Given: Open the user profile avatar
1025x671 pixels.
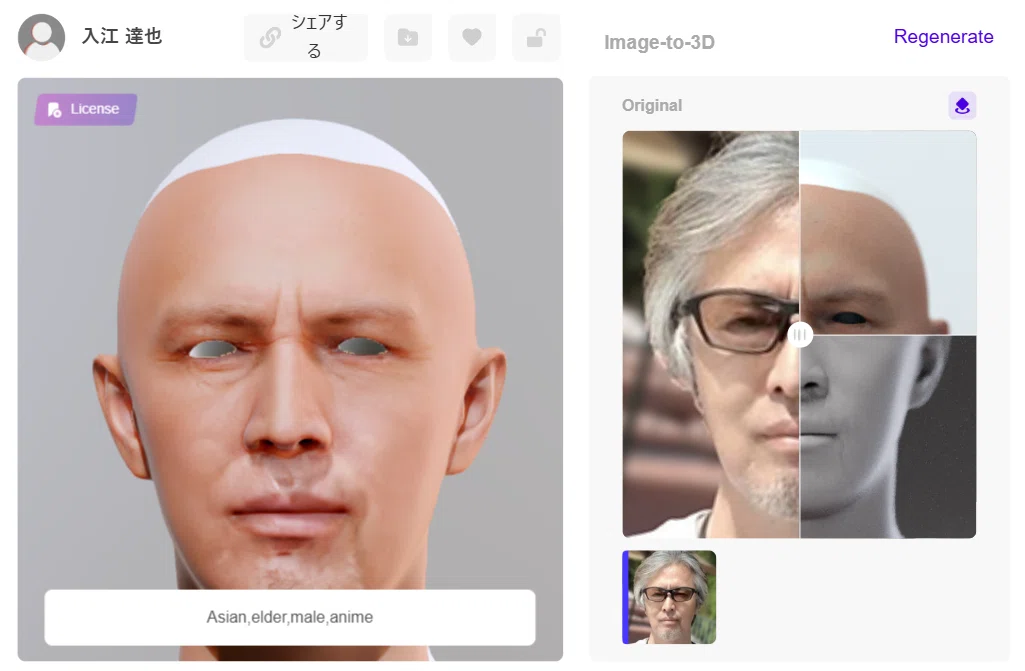Looking at the screenshot, I should pyautogui.click(x=41, y=37).
